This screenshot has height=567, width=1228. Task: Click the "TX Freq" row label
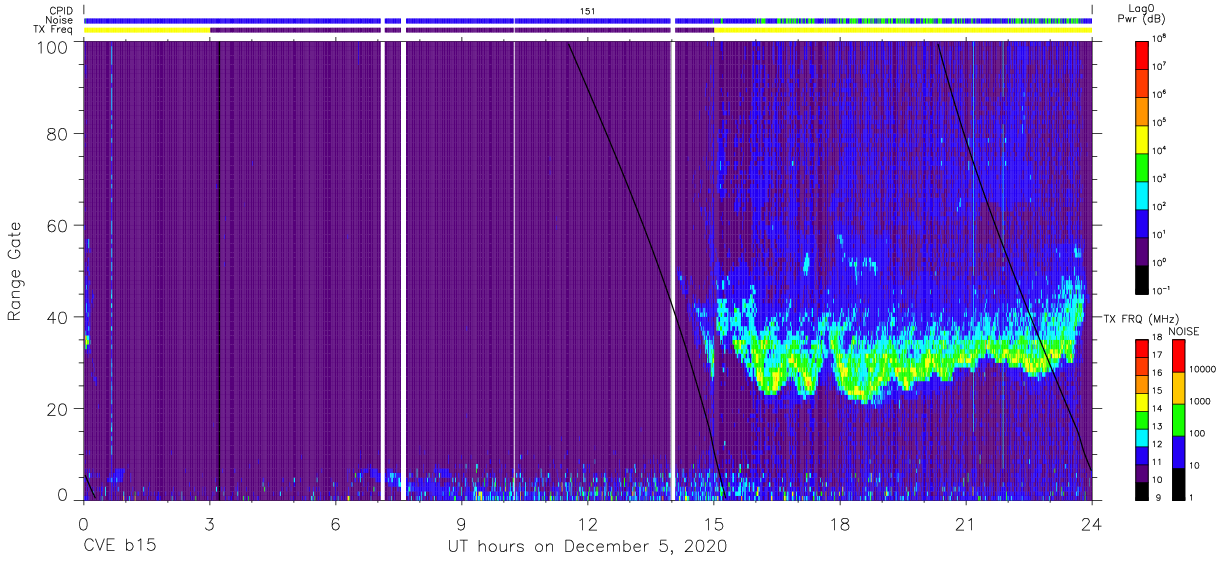tap(53, 30)
